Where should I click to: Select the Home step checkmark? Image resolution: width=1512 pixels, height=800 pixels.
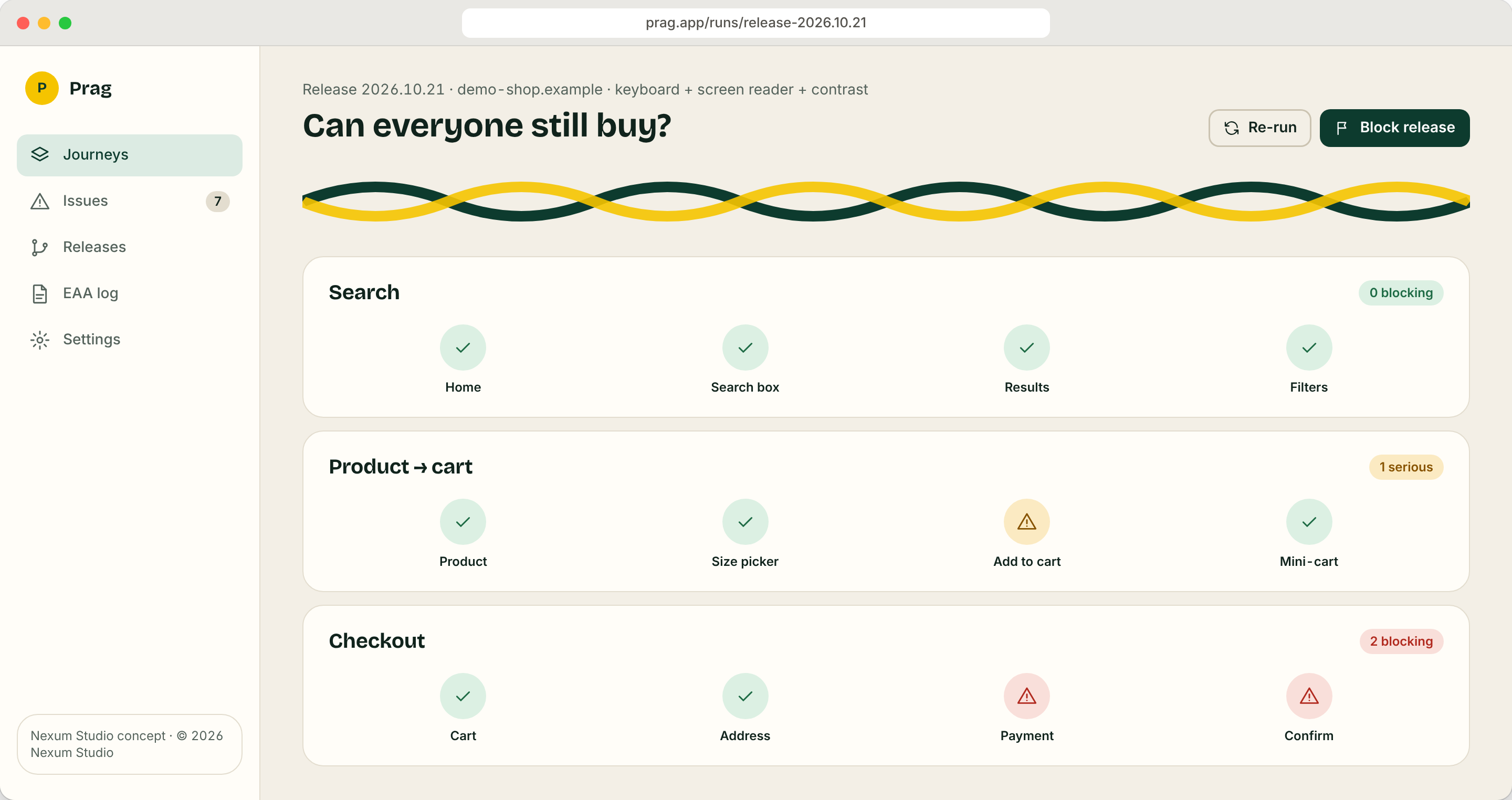click(x=463, y=348)
